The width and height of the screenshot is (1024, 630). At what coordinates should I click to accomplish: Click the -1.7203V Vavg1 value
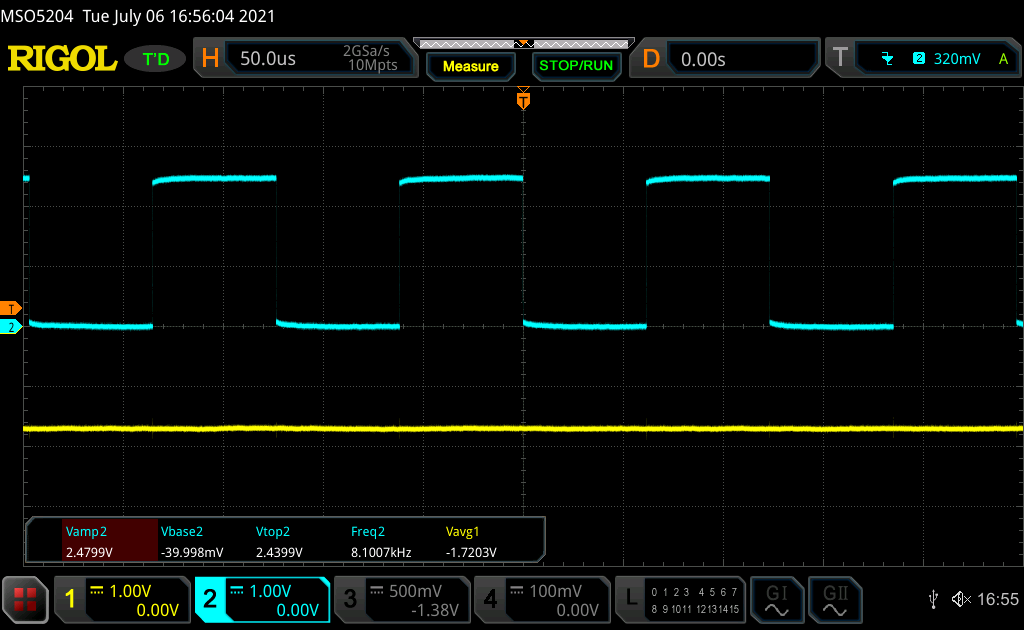click(x=471, y=552)
